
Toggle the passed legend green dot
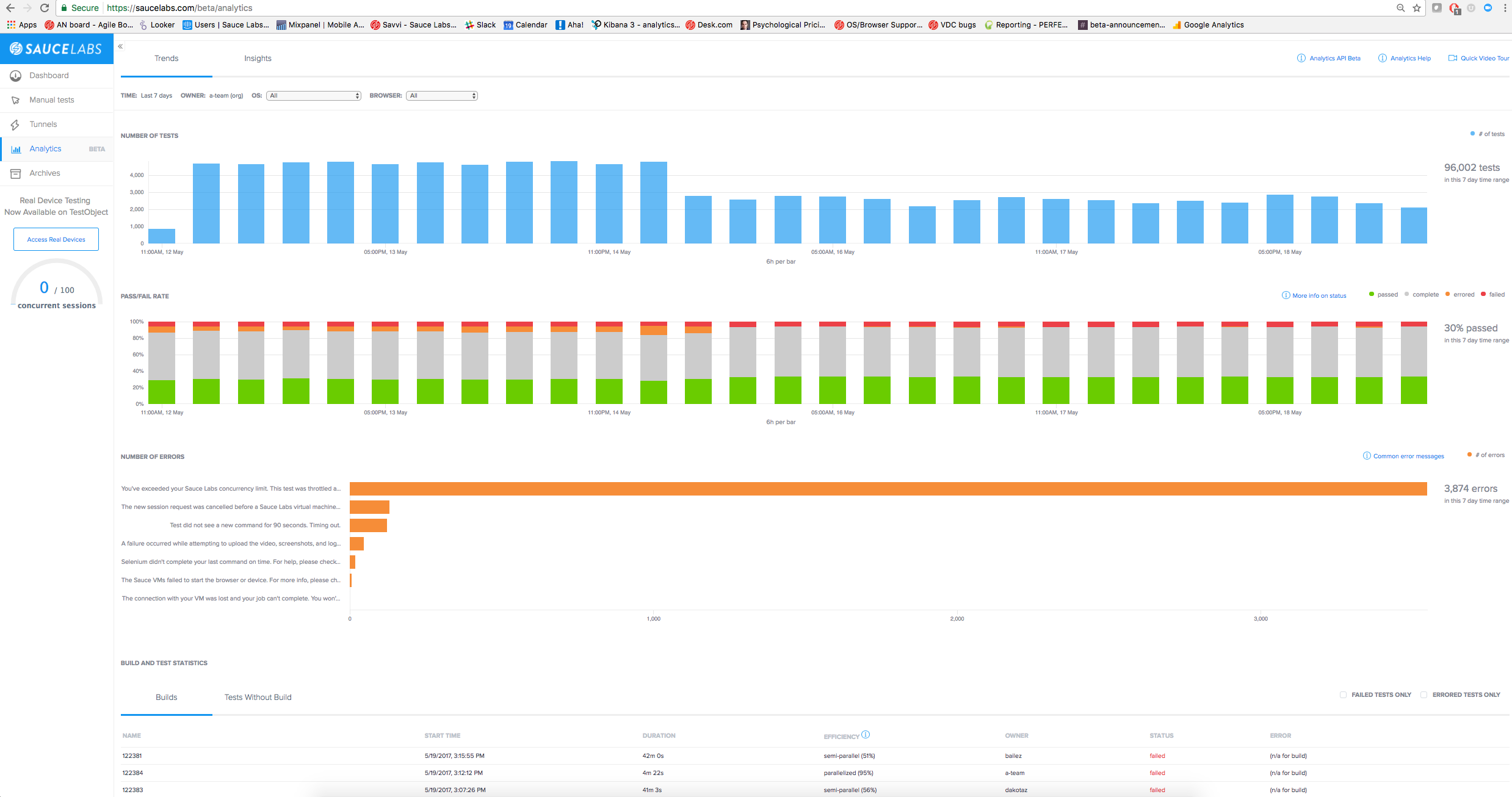[x=1372, y=295]
